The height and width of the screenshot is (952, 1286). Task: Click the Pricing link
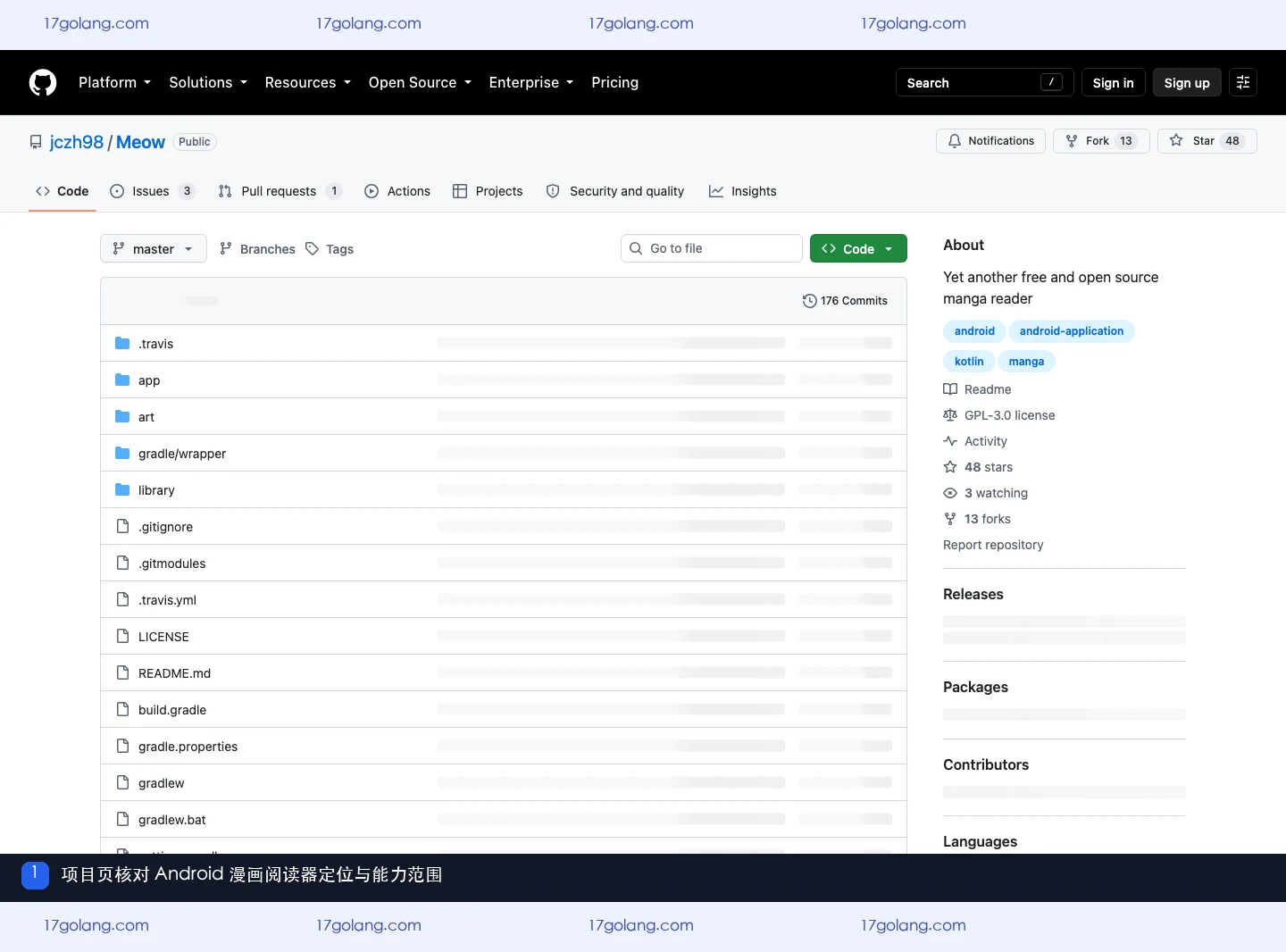615,82
